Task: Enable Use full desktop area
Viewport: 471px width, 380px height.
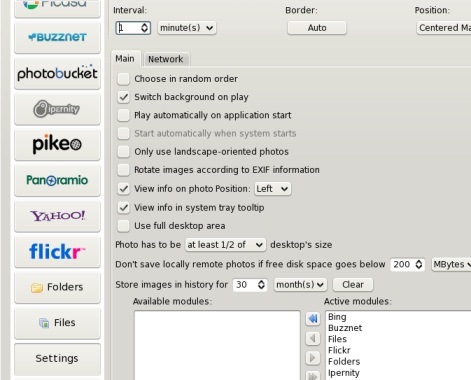Action: point(123,226)
